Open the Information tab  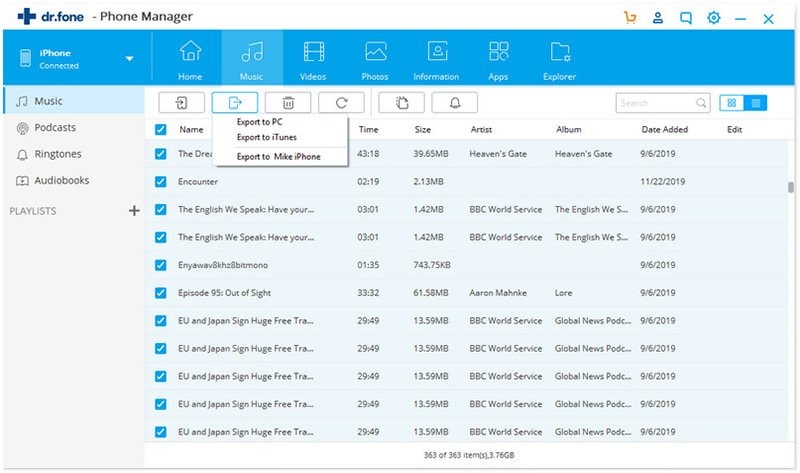[436, 58]
